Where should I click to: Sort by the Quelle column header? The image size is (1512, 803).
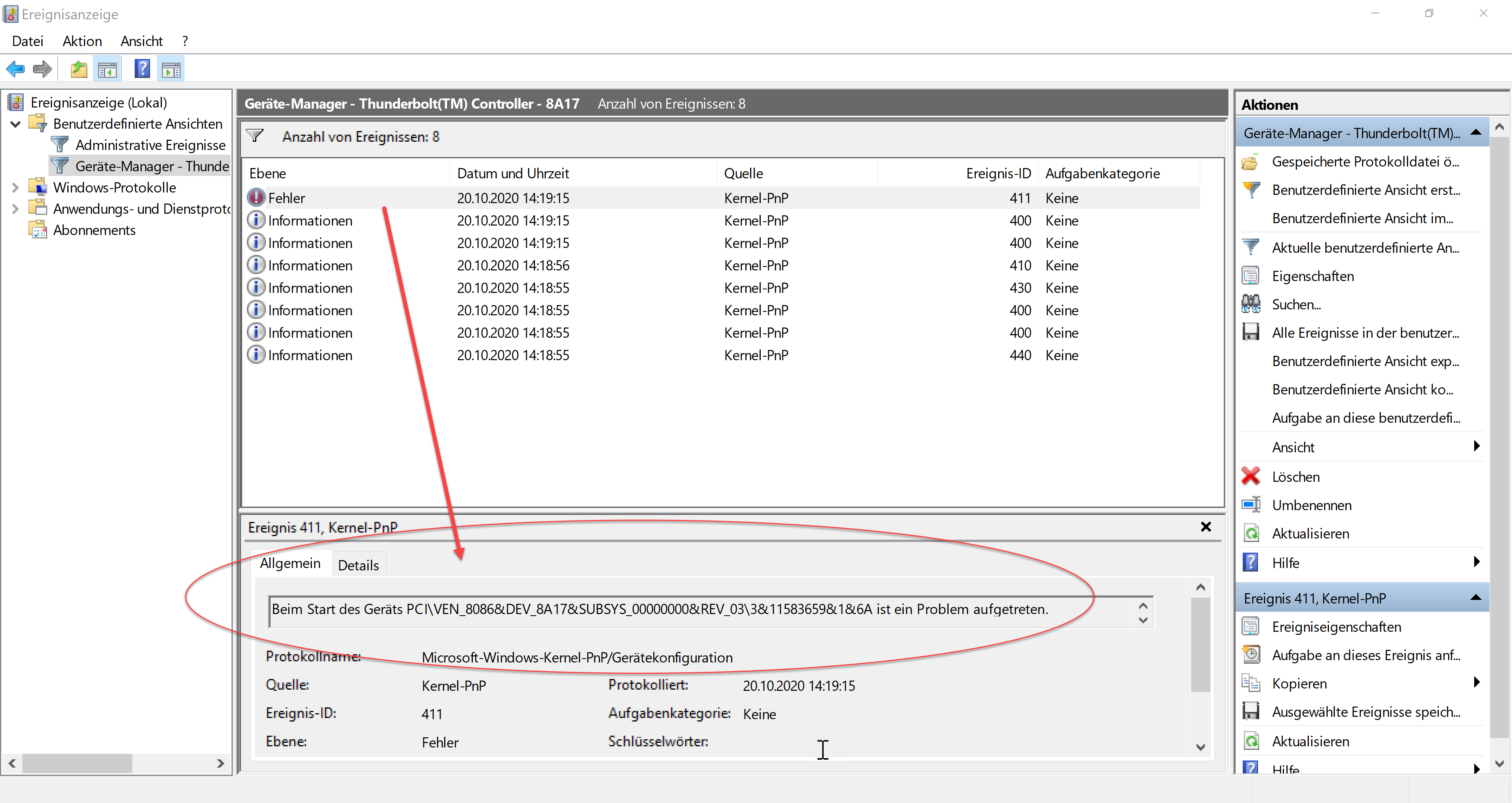[x=797, y=173]
